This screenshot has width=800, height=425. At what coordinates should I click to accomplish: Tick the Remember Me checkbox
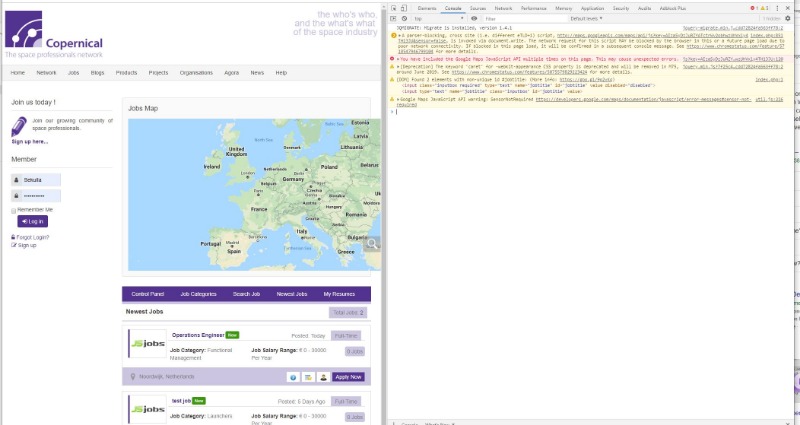14,210
